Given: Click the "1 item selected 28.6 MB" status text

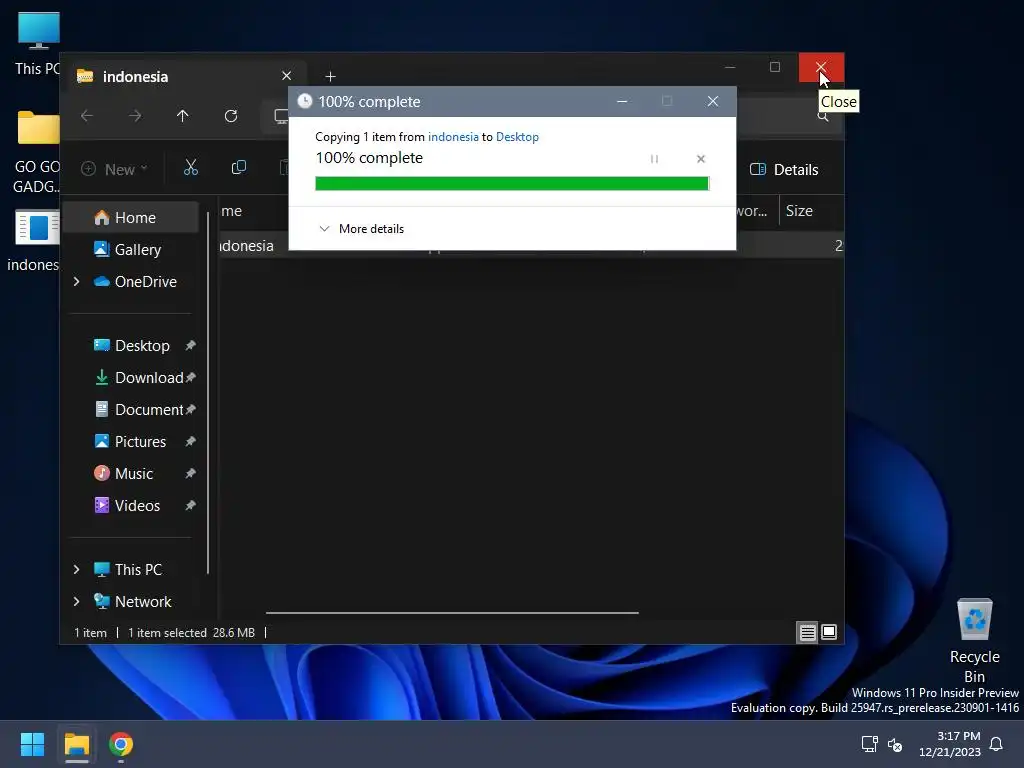Looking at the screenshot, I should (191, 632).
